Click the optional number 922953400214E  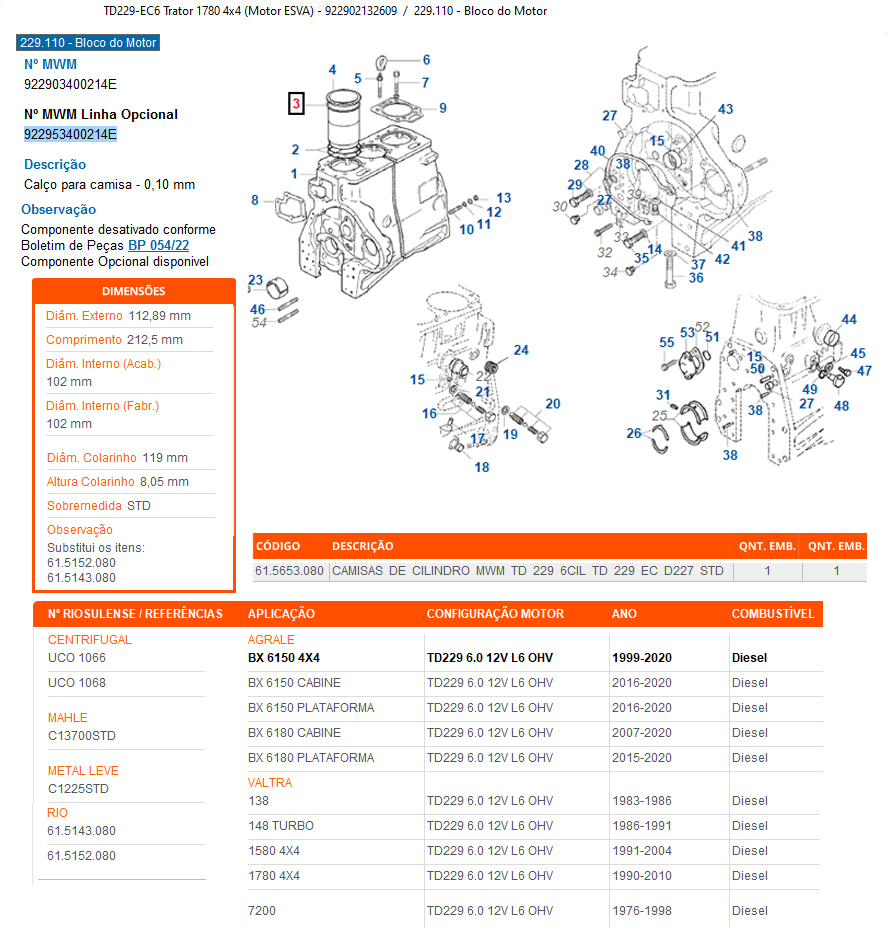coord(70,134)
